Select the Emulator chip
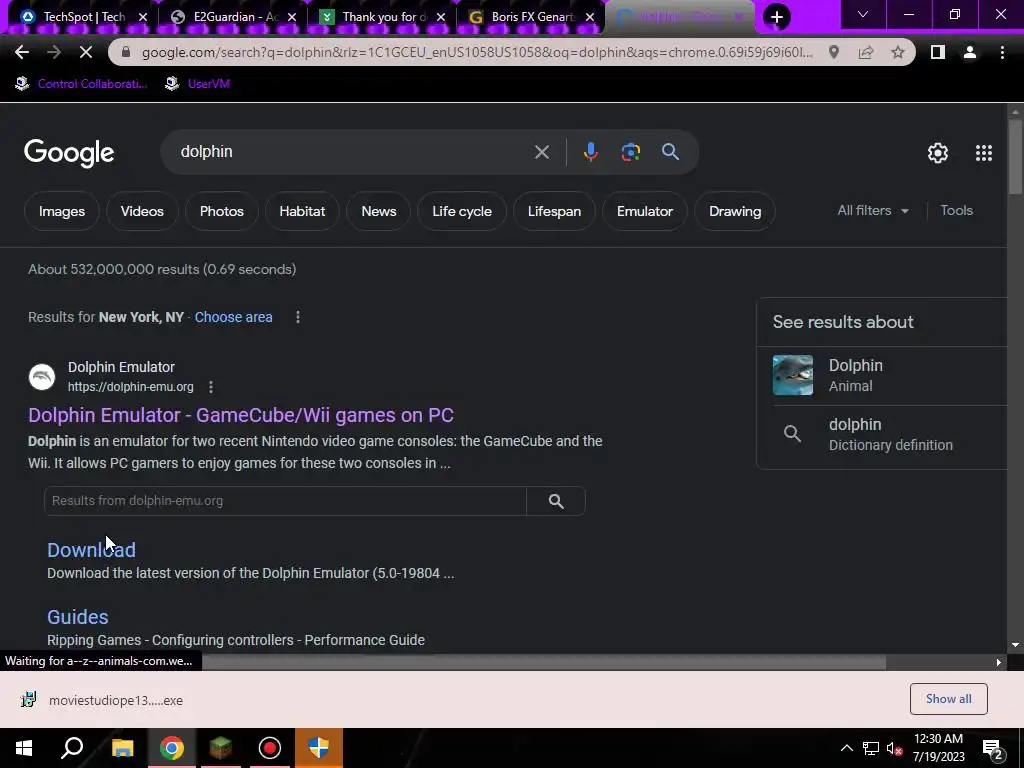This screenshot has width=1024, height=768. tap(645, 212)
